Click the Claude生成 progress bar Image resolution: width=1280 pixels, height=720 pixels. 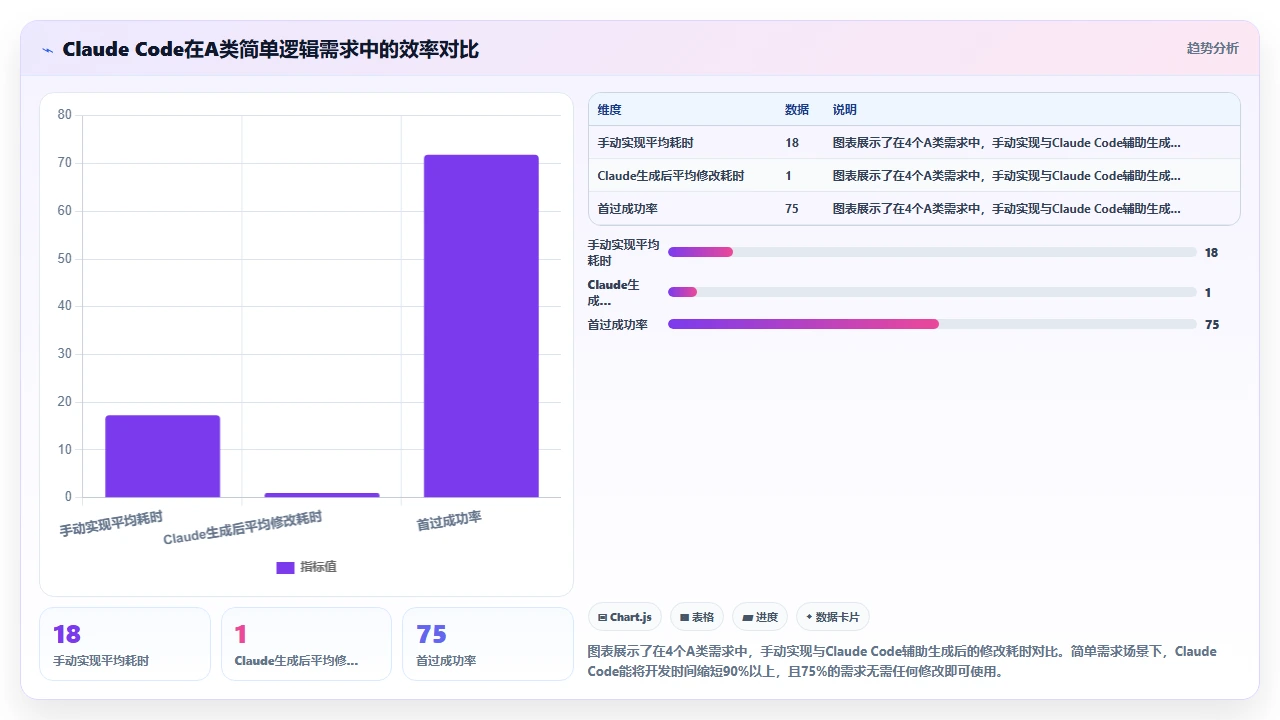click(x=932, y=292)
